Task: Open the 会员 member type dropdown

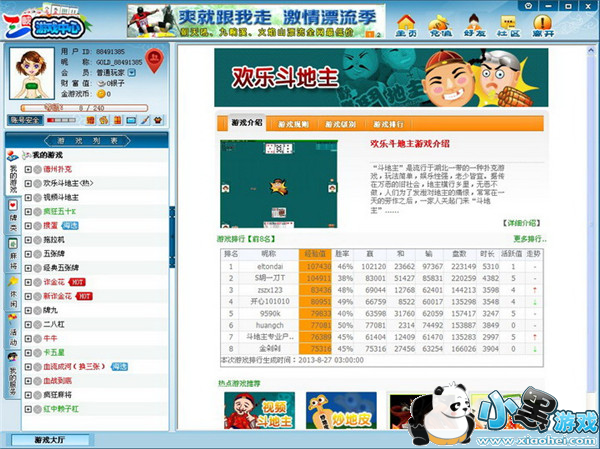Action: (131, 72)
